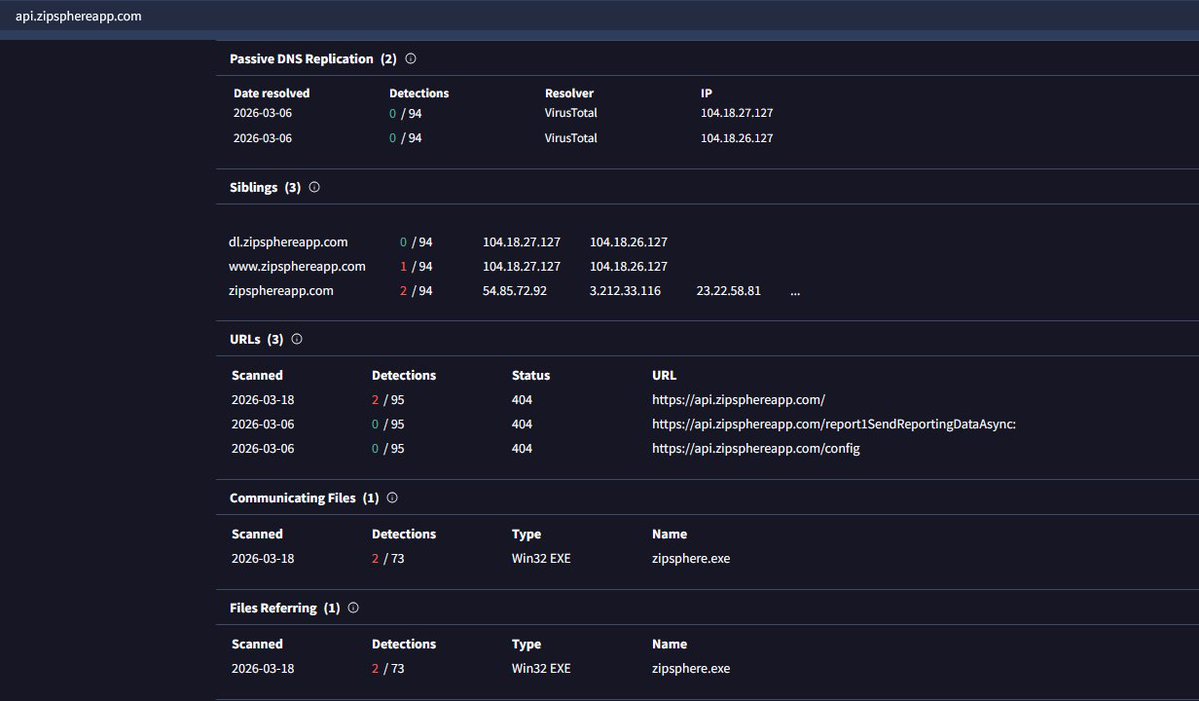Click 104.18.26.127 in dl.zipsphereapp.com row
The image size is (1199, 701).
pyautogui.click(x=629, y=242)
